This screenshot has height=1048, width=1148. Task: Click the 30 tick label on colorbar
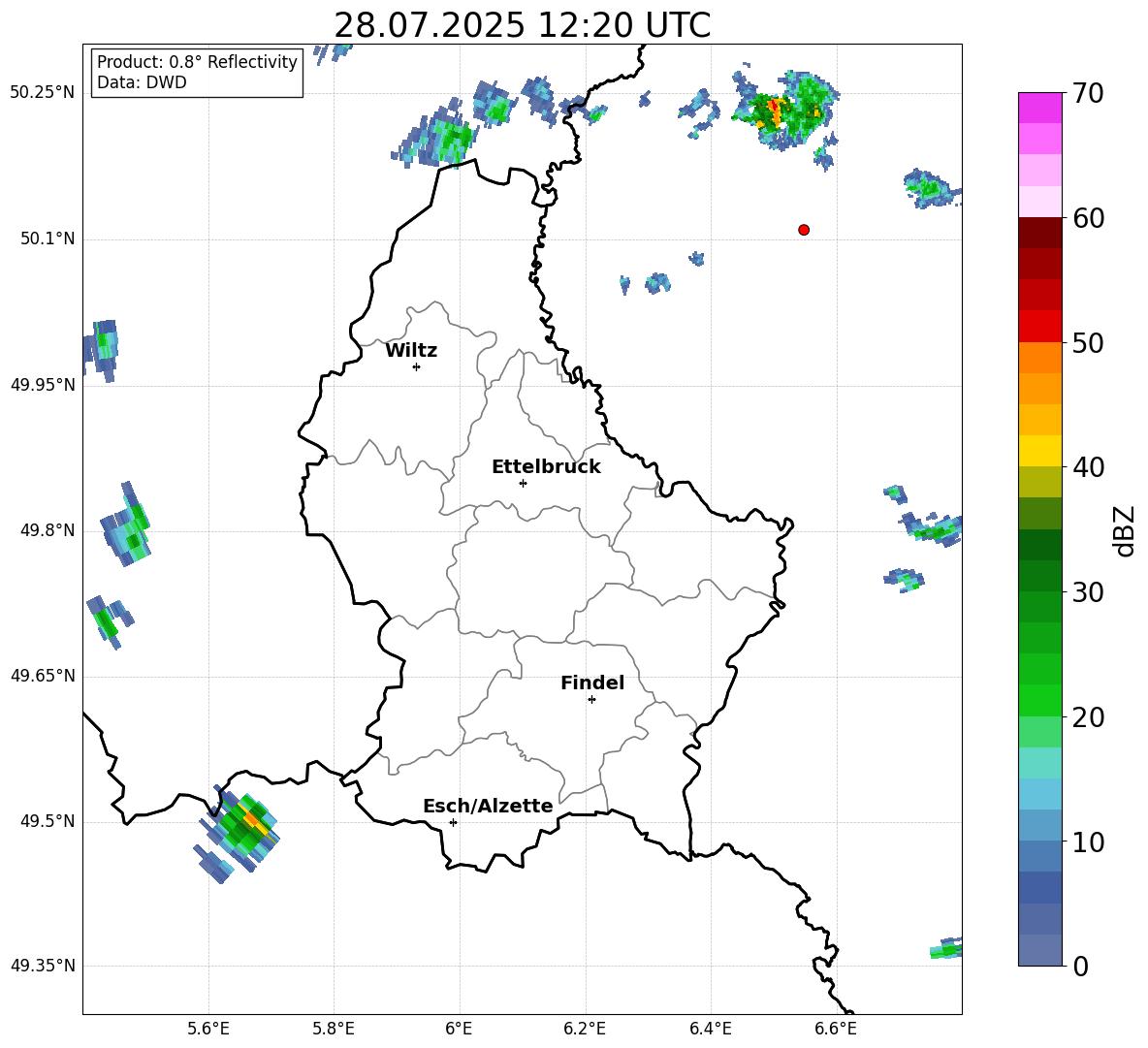pos(1088,592)
